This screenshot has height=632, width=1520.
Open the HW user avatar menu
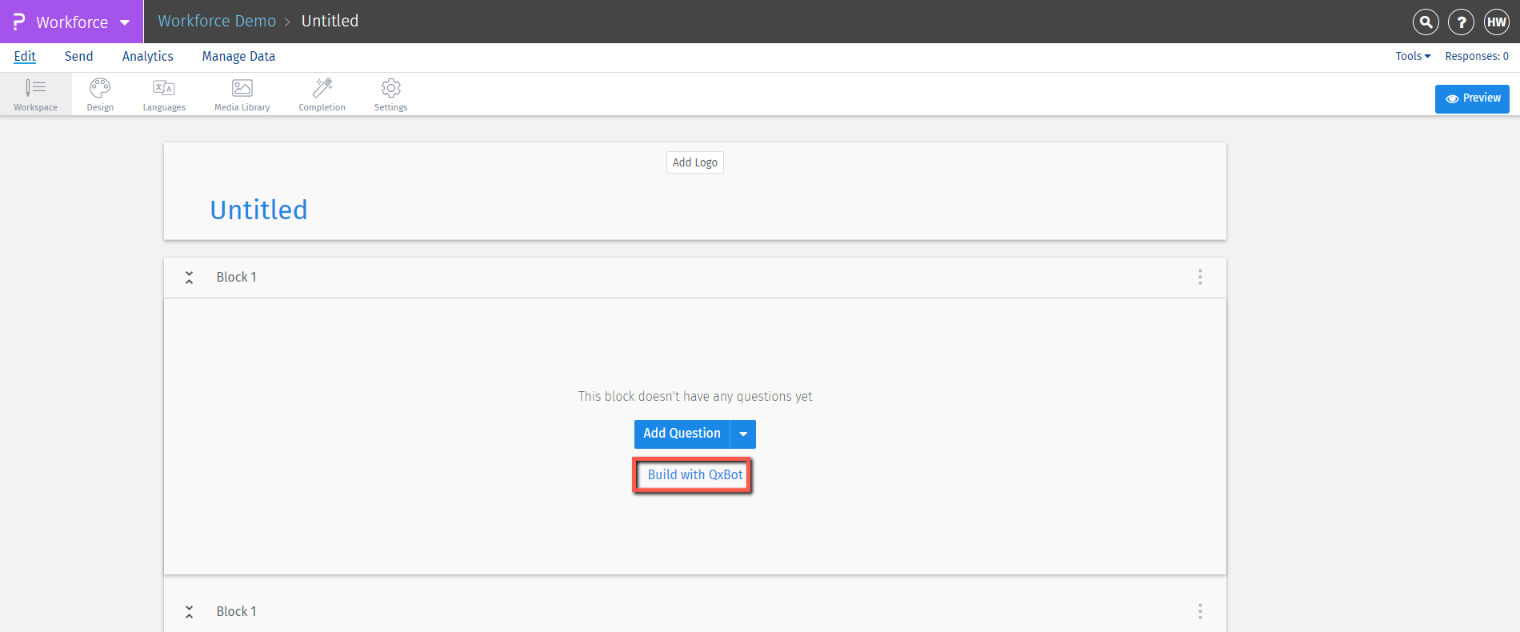coord(1497,22)
